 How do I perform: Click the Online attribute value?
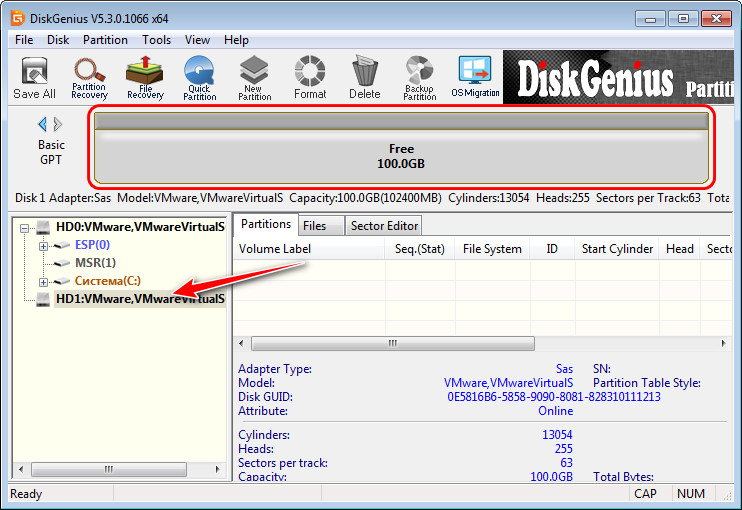tap(556, 411)
